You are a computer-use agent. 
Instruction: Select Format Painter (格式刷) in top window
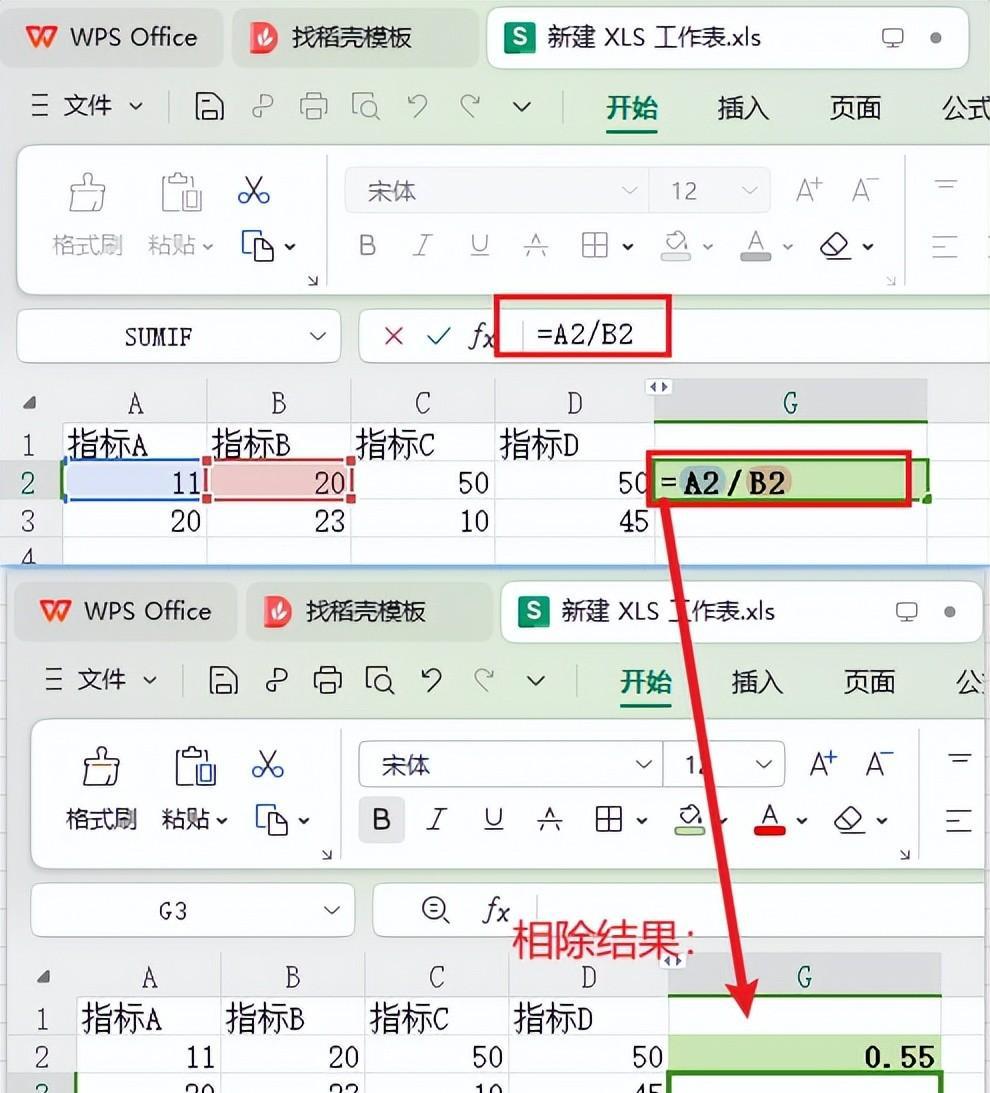87,214
